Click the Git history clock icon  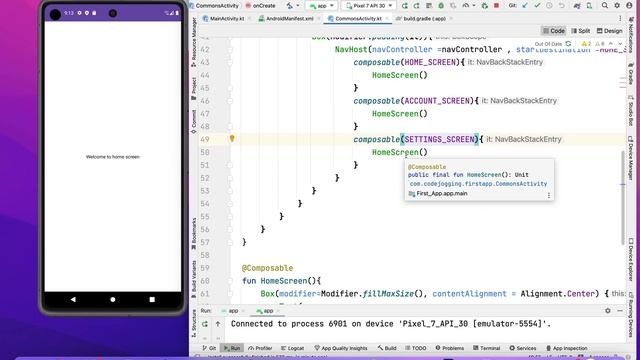pos(549,6)
